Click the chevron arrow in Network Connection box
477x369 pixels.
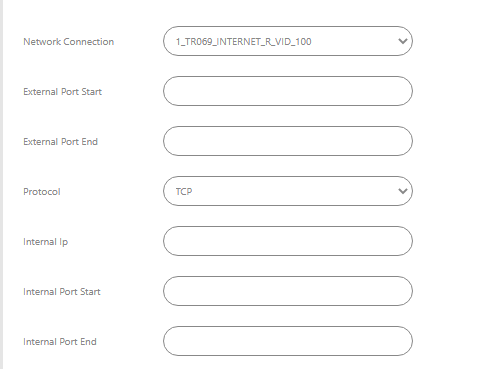403,41
